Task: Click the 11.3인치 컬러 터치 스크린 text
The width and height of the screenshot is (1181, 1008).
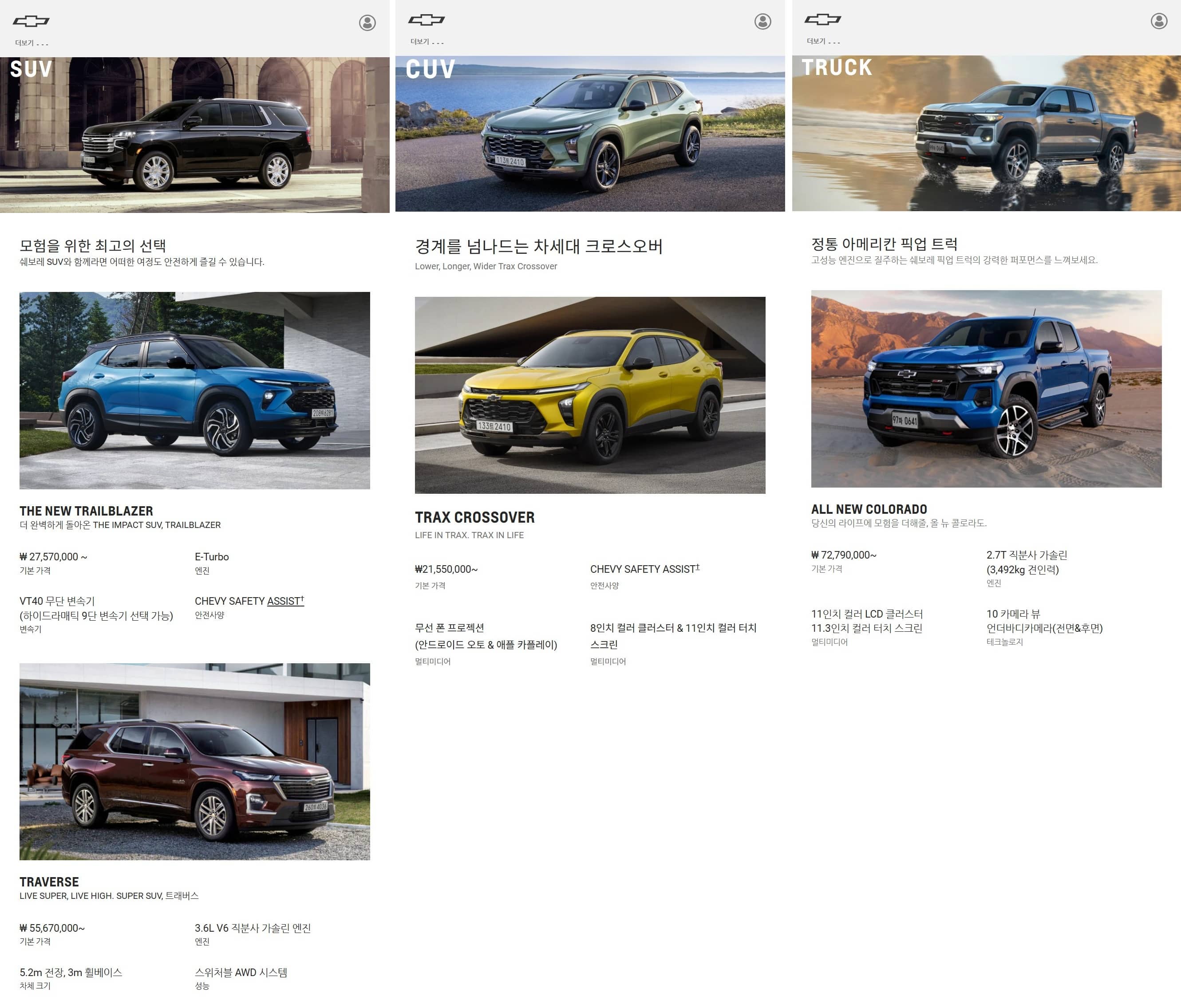Action: (866, 629)
